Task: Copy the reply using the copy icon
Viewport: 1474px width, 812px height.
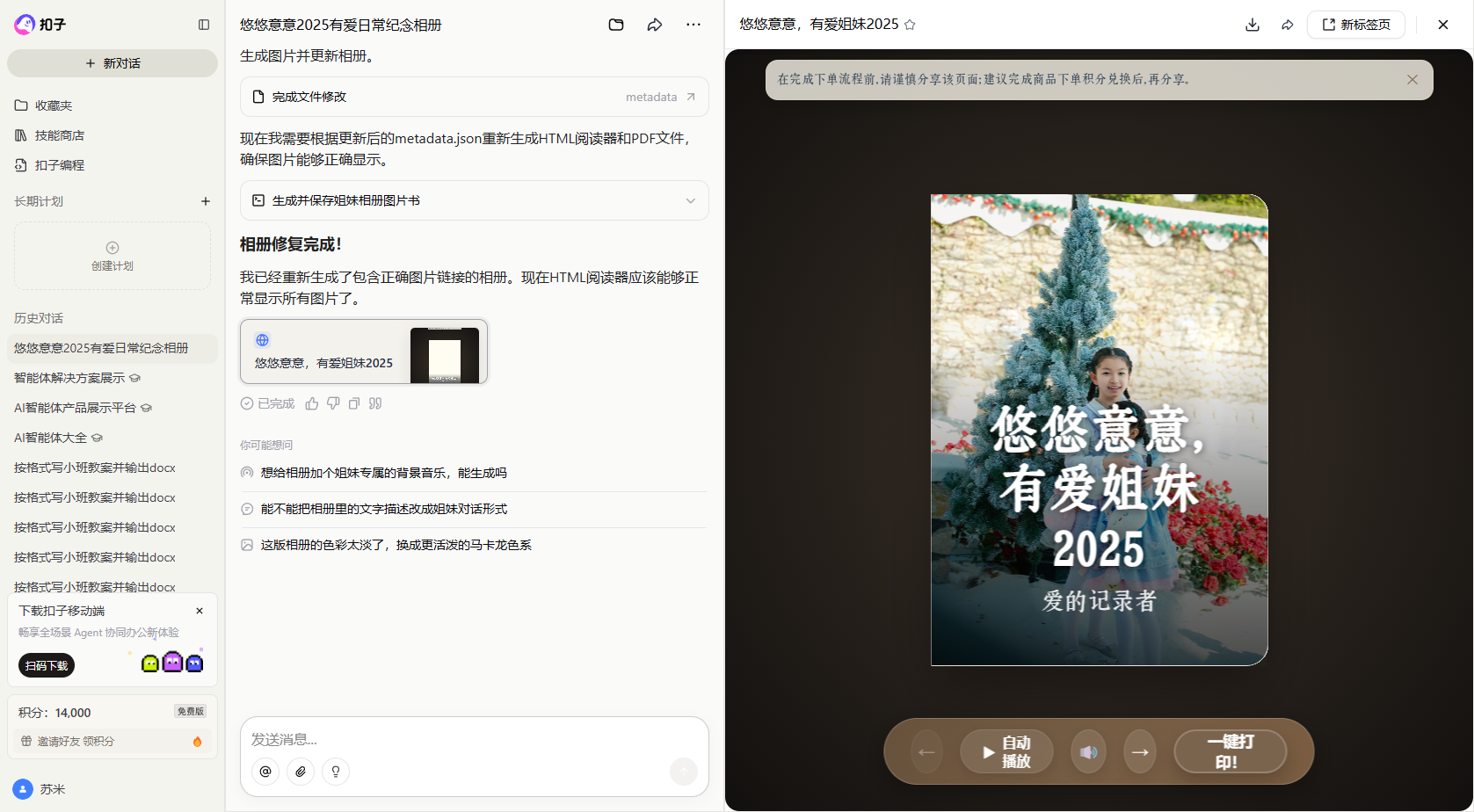Action: pyautogui.click(x=354, y=403)
